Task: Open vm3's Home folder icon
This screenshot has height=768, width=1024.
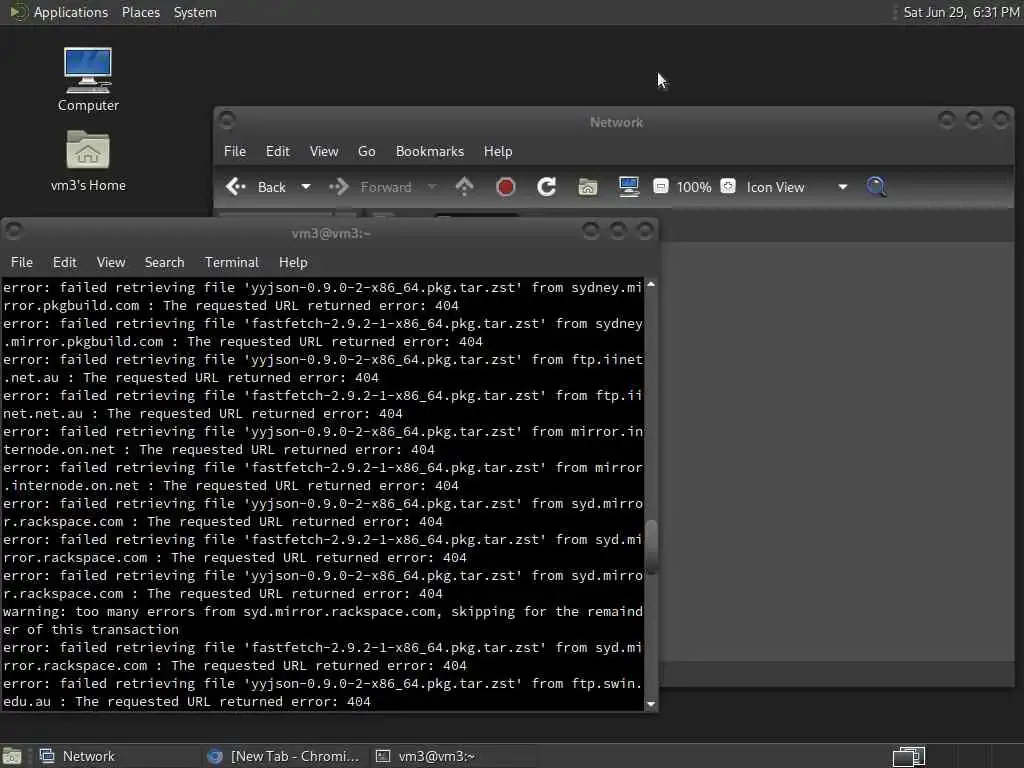Action: pos(88,160)
